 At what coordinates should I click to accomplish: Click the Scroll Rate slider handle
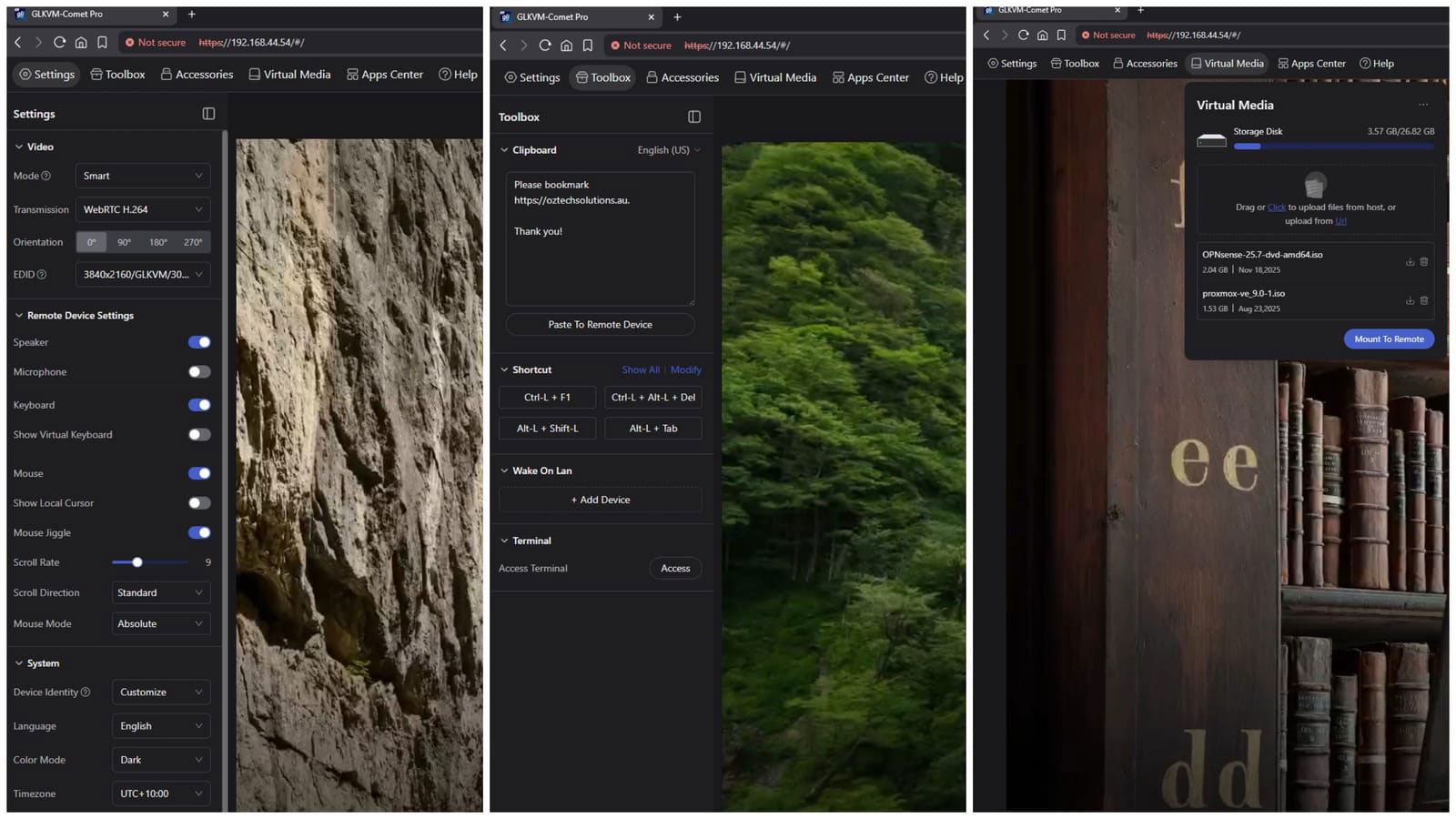(137, 562)
